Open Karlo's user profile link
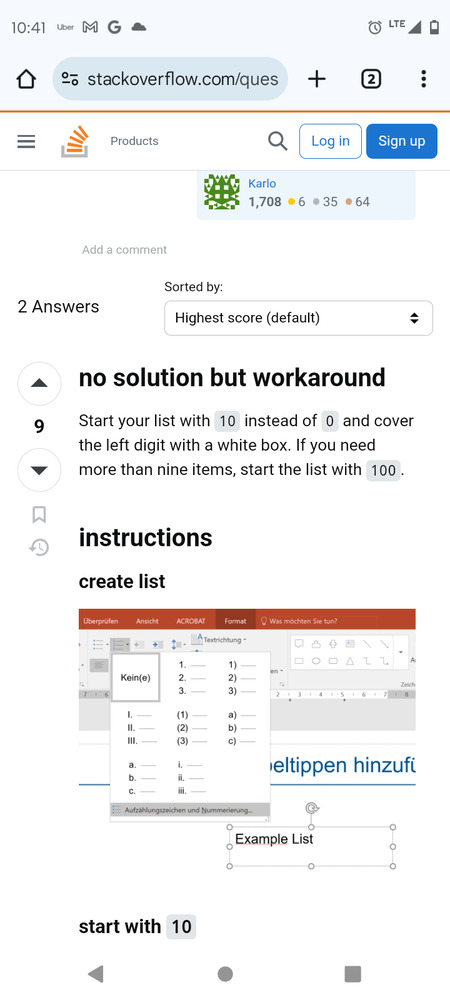The image size is (450, 1000). tap(262, 184)
